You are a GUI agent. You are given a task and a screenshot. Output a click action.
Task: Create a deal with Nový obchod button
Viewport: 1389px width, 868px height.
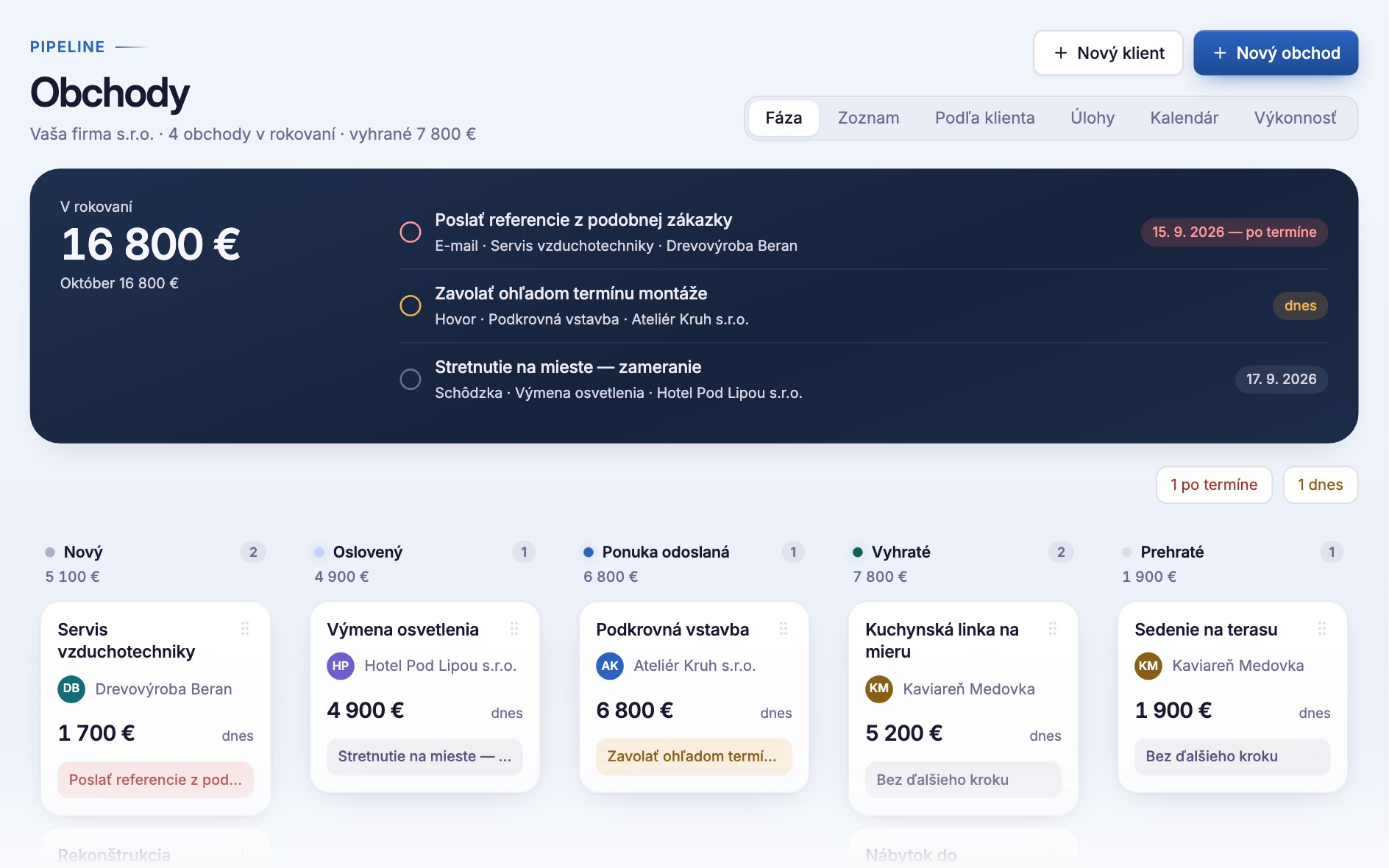tap(1276, 53)
